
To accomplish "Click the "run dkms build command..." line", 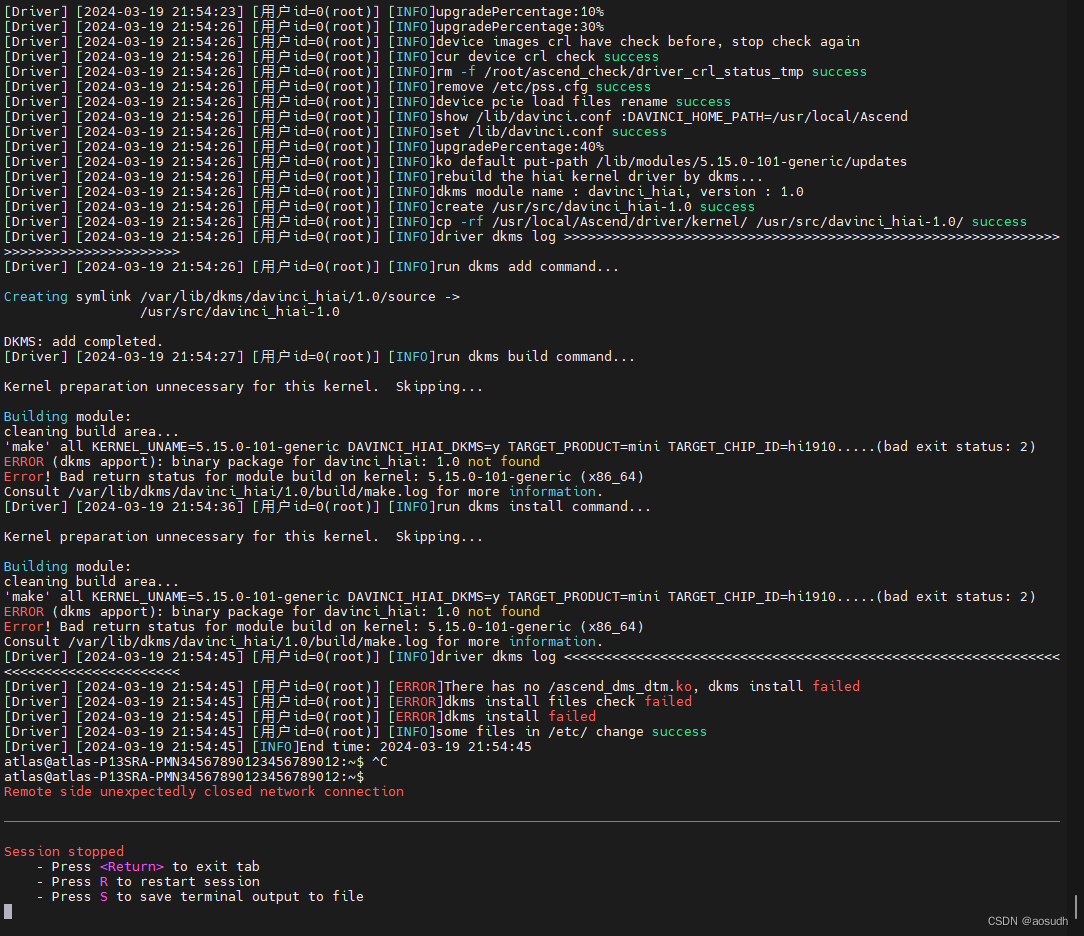I will (x=319, y=357).
